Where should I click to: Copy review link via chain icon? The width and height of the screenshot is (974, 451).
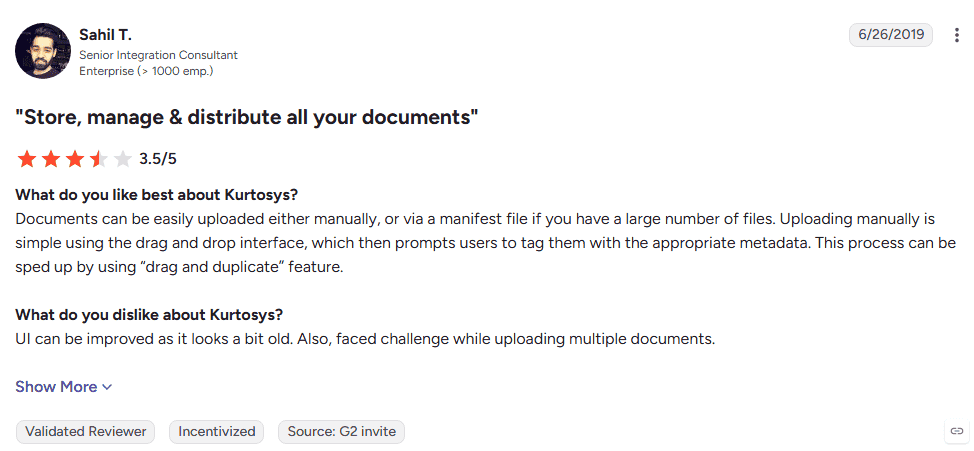coord(957,431)
